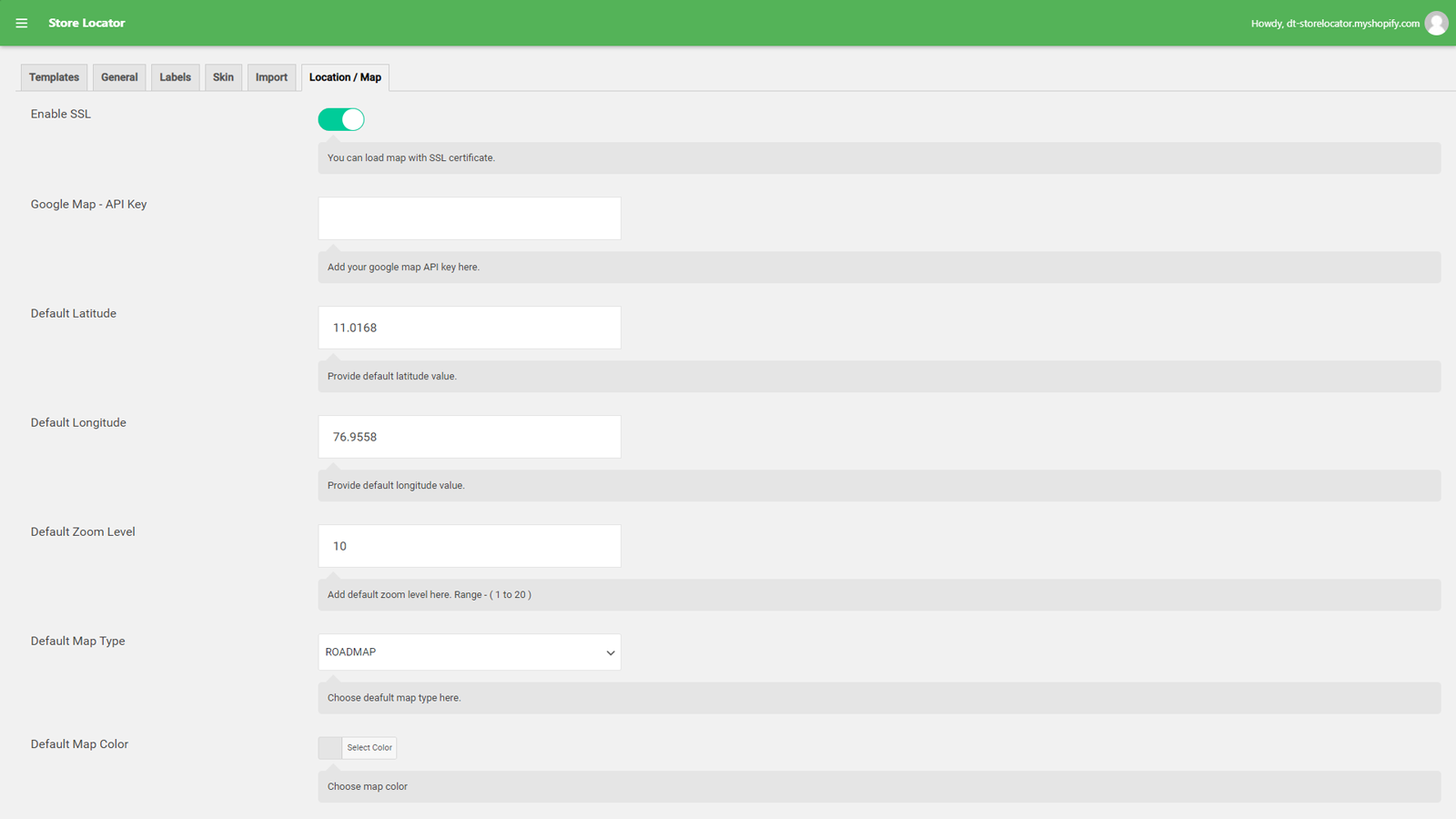The height and width of the screenshot is (819, 1456).
Task: Click the map type dropdown chevron arrow
Action: [x=610, y=652]
